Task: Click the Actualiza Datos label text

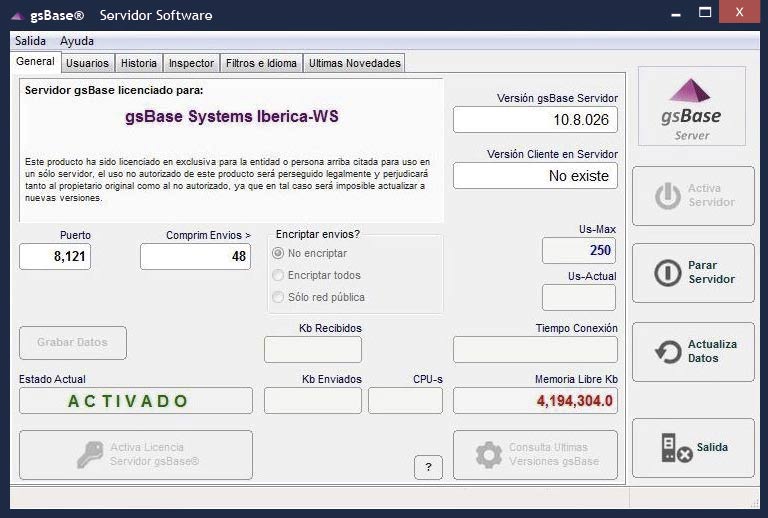Action: click(712, 351)
